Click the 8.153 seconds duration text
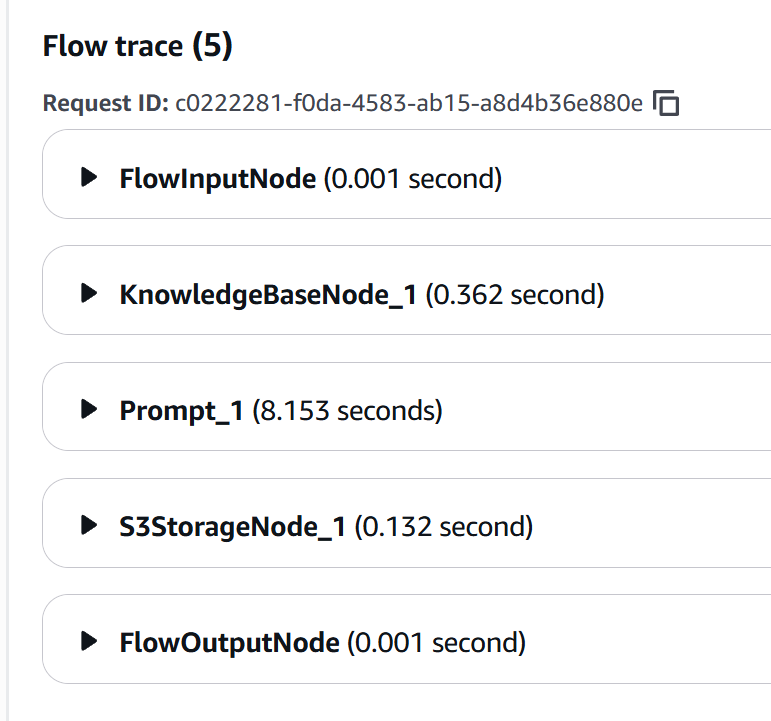Image resolution: width=771 pixels, height=721 pixels. click(x=347, y=410)
